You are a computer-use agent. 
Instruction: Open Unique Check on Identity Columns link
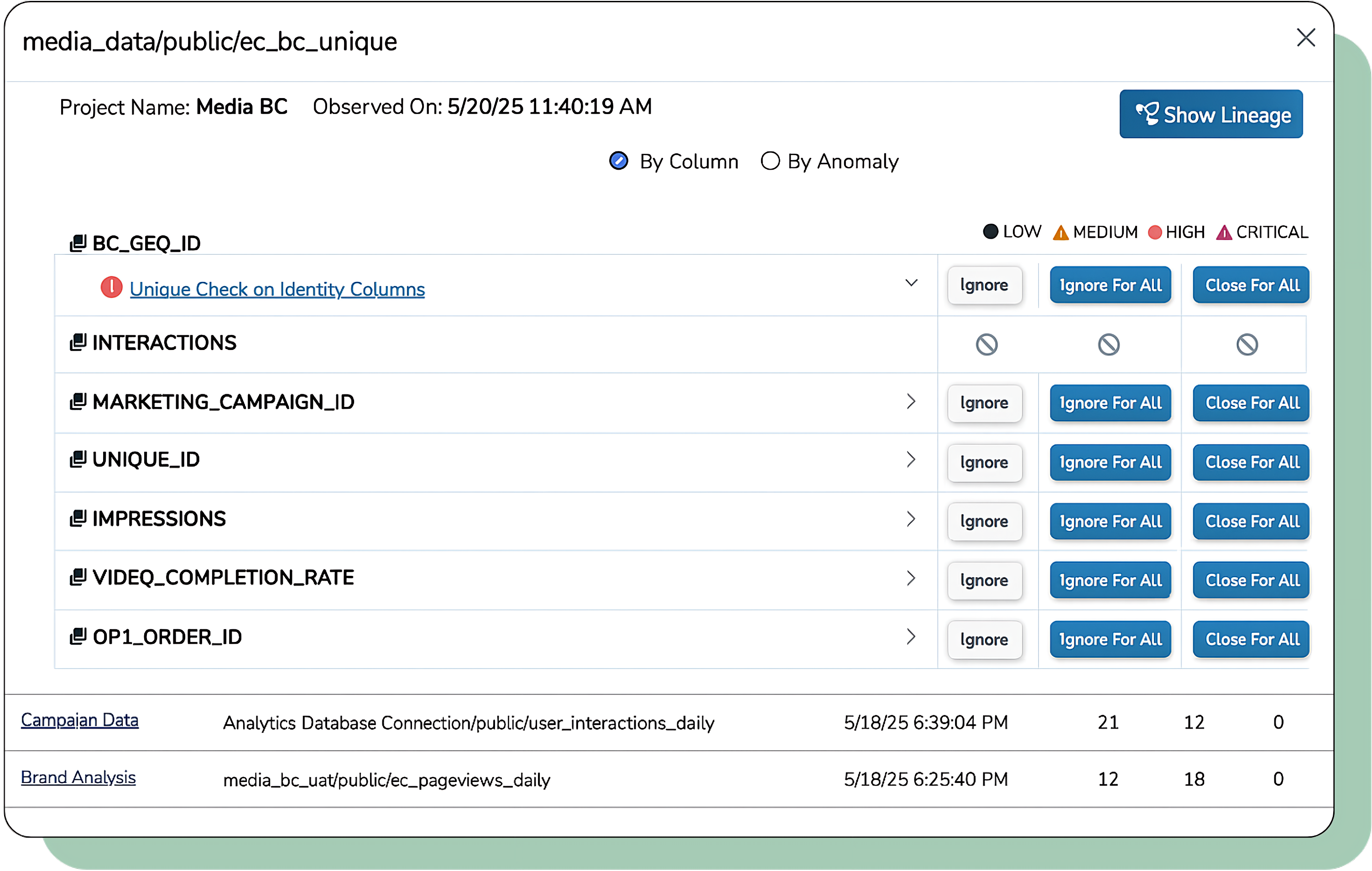tap(277, 289)
